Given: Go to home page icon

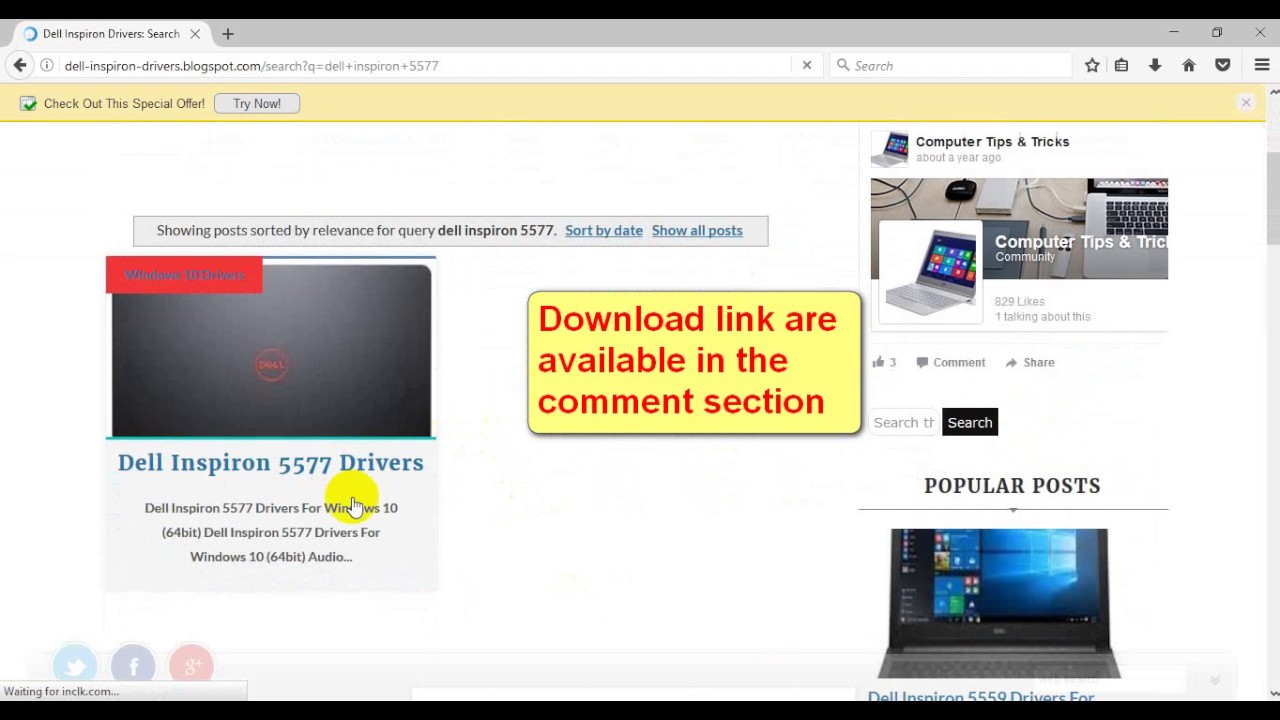Looking at the screenshot, I should (x=1189, y=65).
